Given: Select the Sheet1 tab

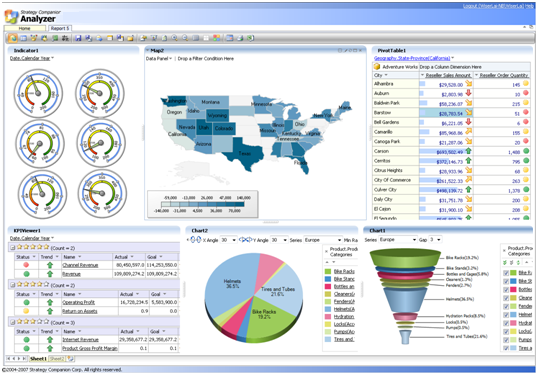Looking at the screenshot, I should pos(38,359).
